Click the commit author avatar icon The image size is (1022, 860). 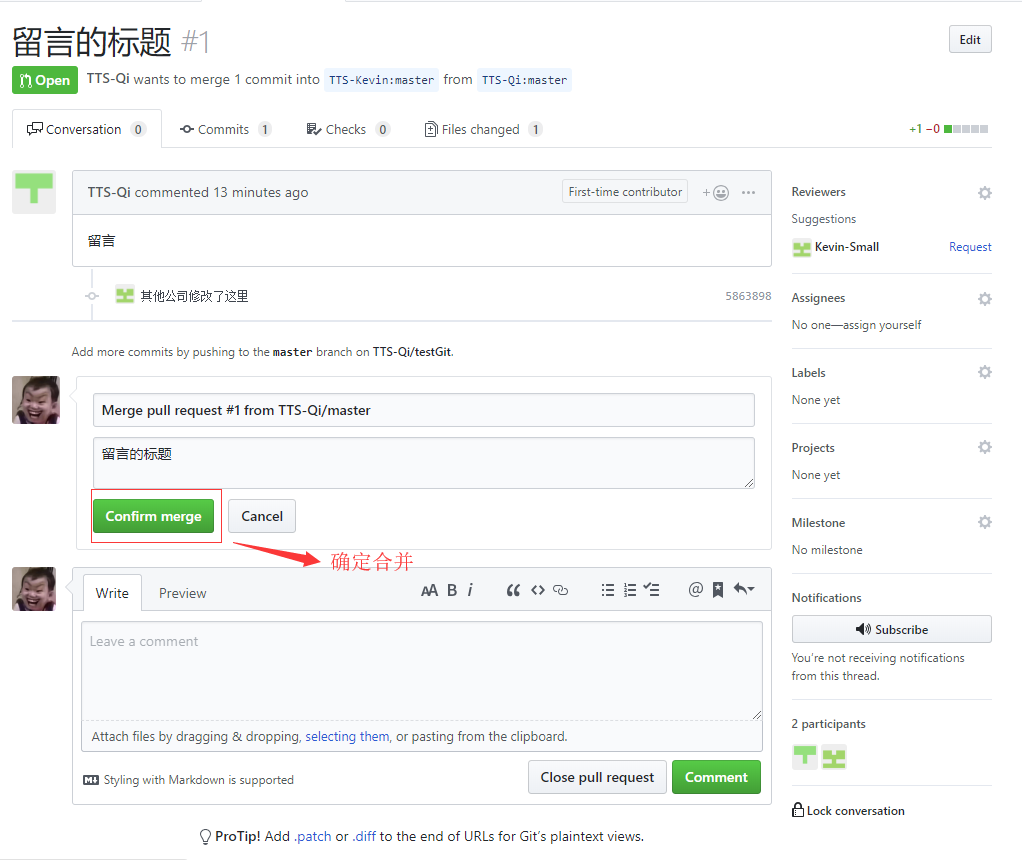click(124, 295)
